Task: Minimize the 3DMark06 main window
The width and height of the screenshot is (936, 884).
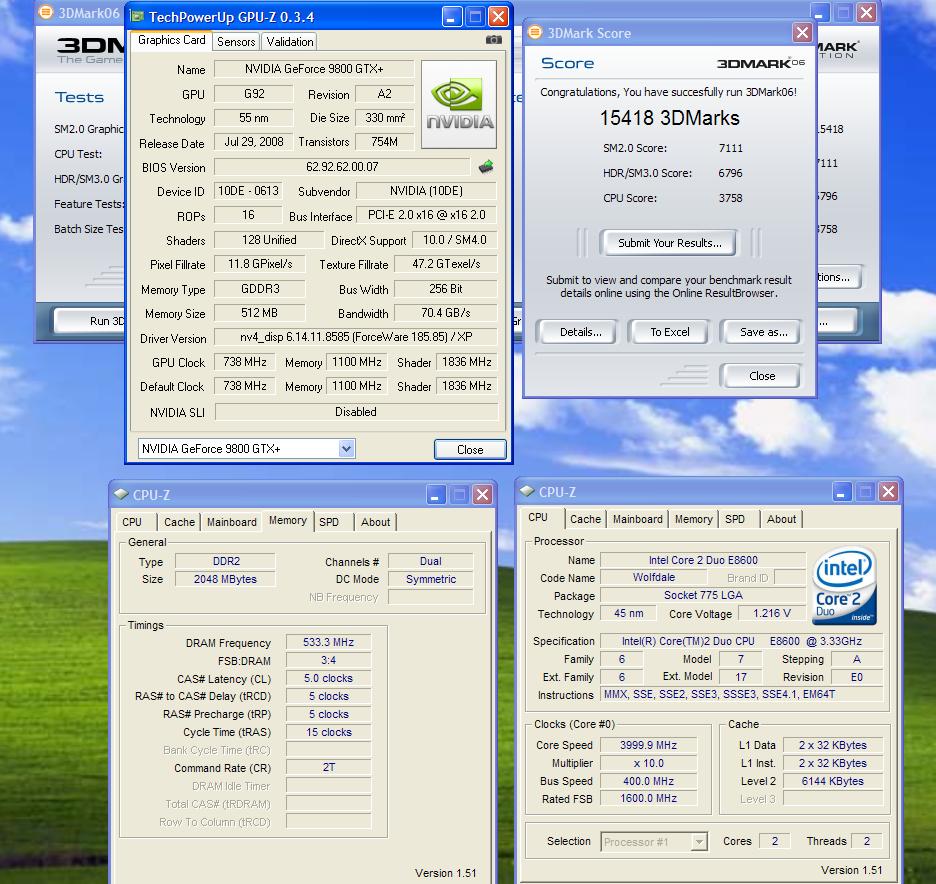Action: pyautogui.click(x=819, y=13)
